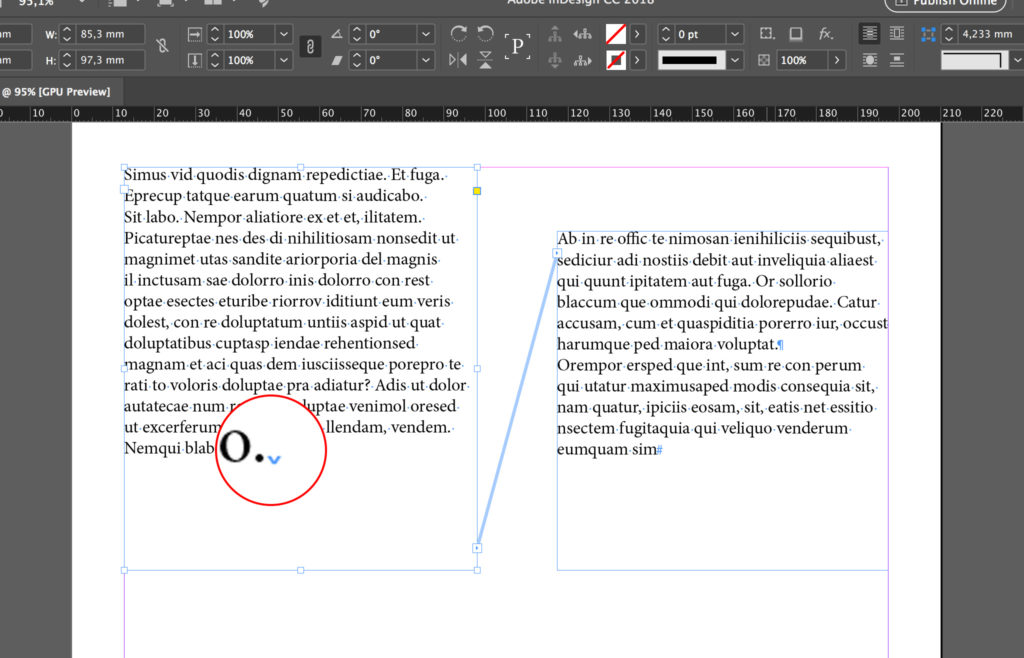Viewport: 1024px width, 658px height.
Task: Step the rotation angle with its arrows
Action: [x=357, y=34]
